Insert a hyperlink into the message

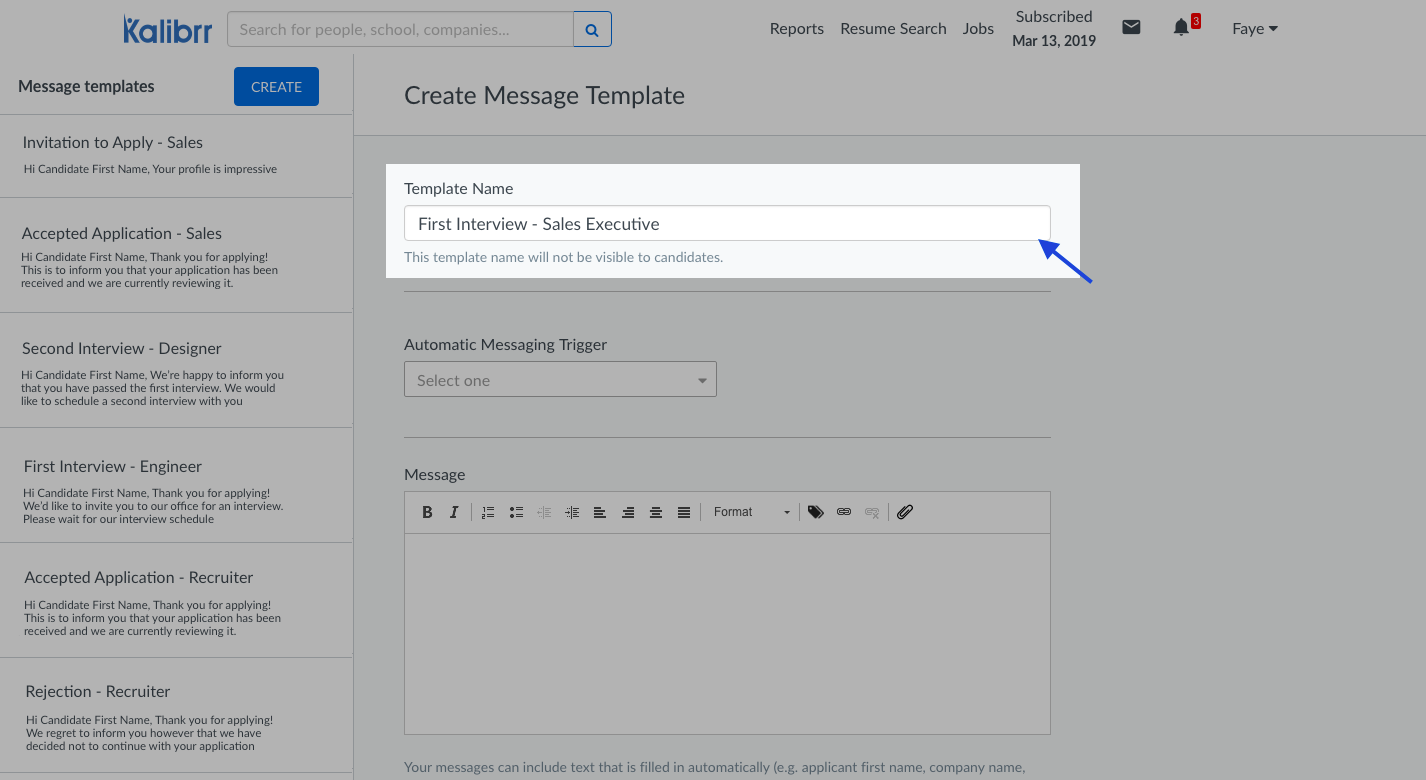[844, 511]
